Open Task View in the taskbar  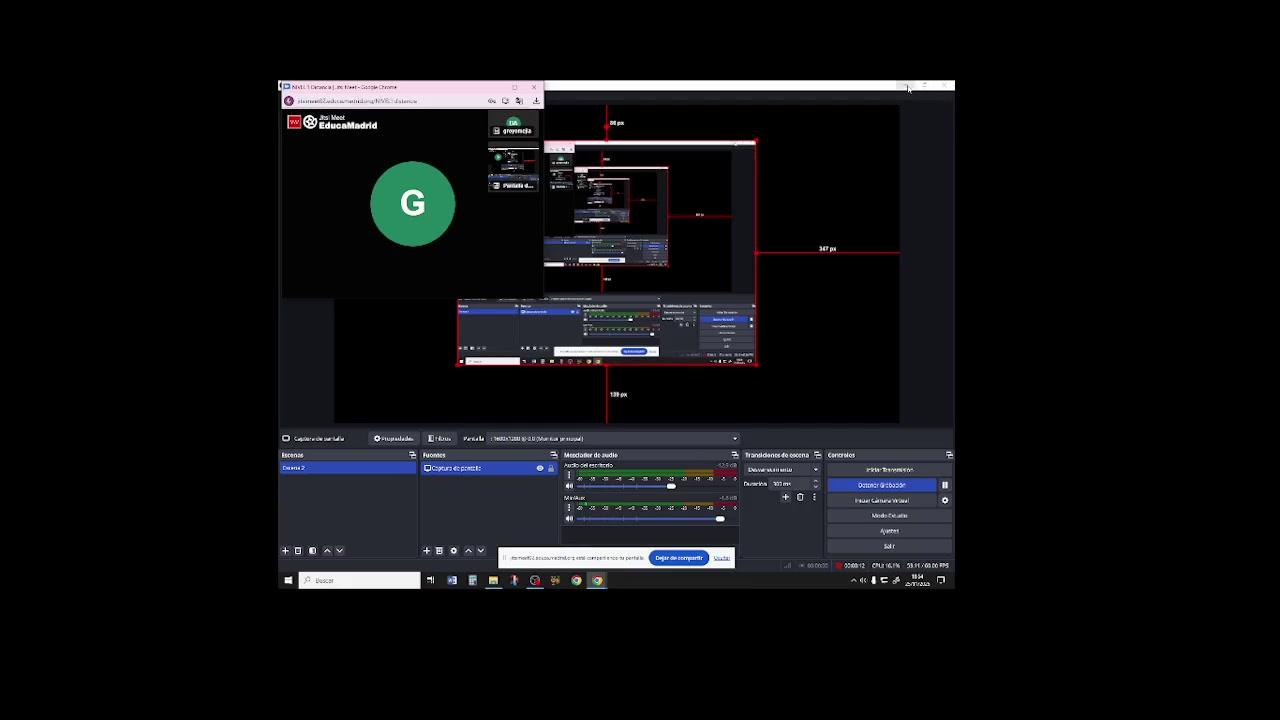pos(430,580)
